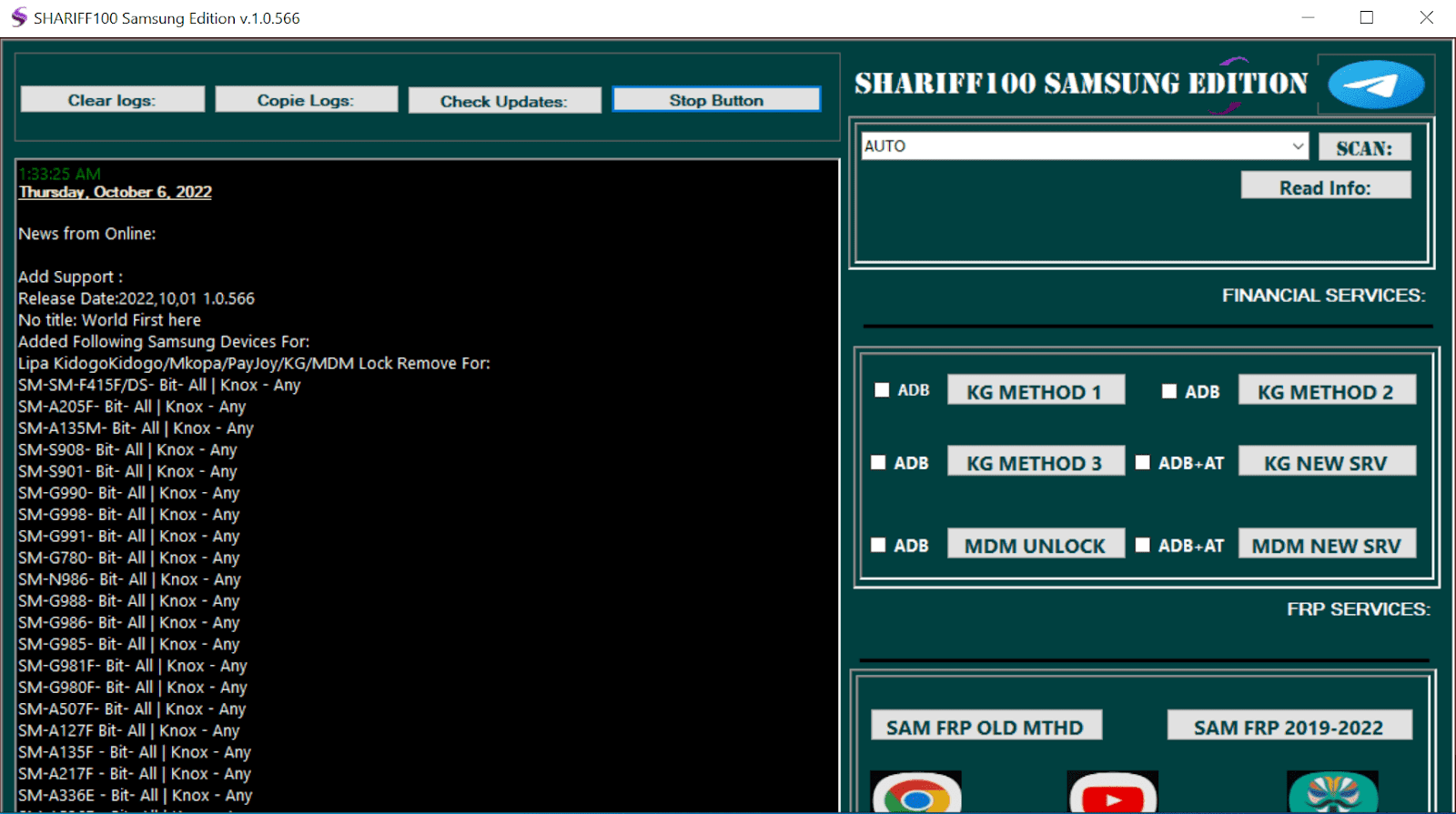
Task: Tick ADB+AT checkbox beside KG NEW SRV
Action: pos(1143,462)
